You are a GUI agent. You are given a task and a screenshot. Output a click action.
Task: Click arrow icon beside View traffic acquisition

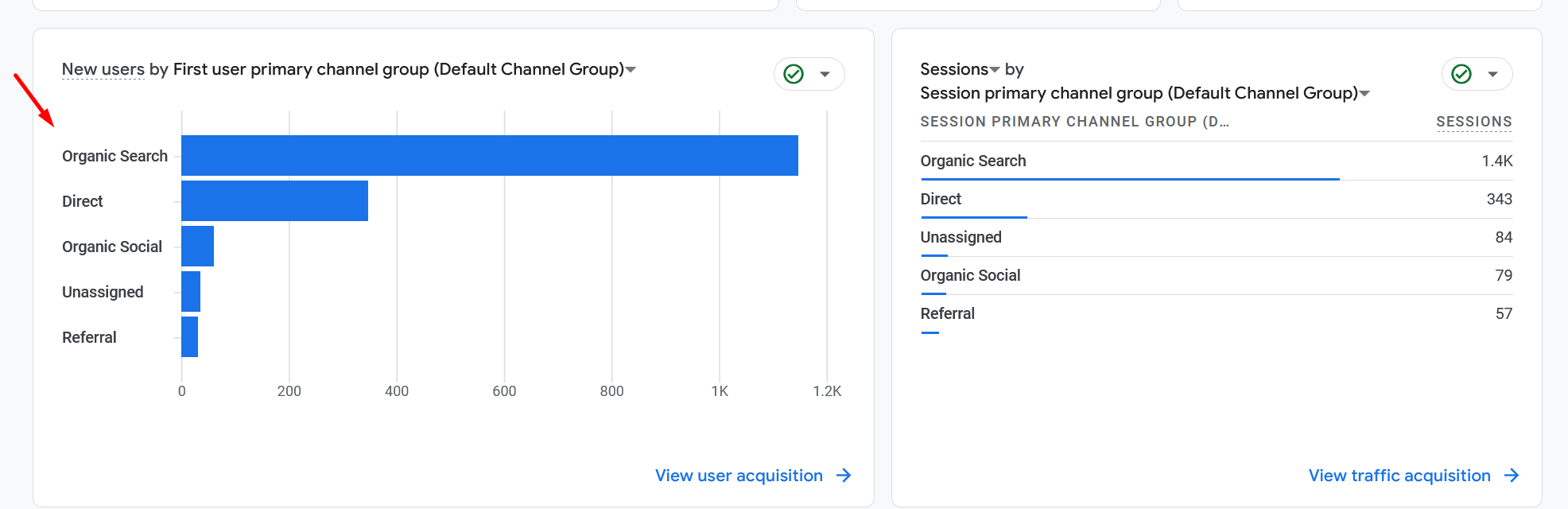[1512, 476]
